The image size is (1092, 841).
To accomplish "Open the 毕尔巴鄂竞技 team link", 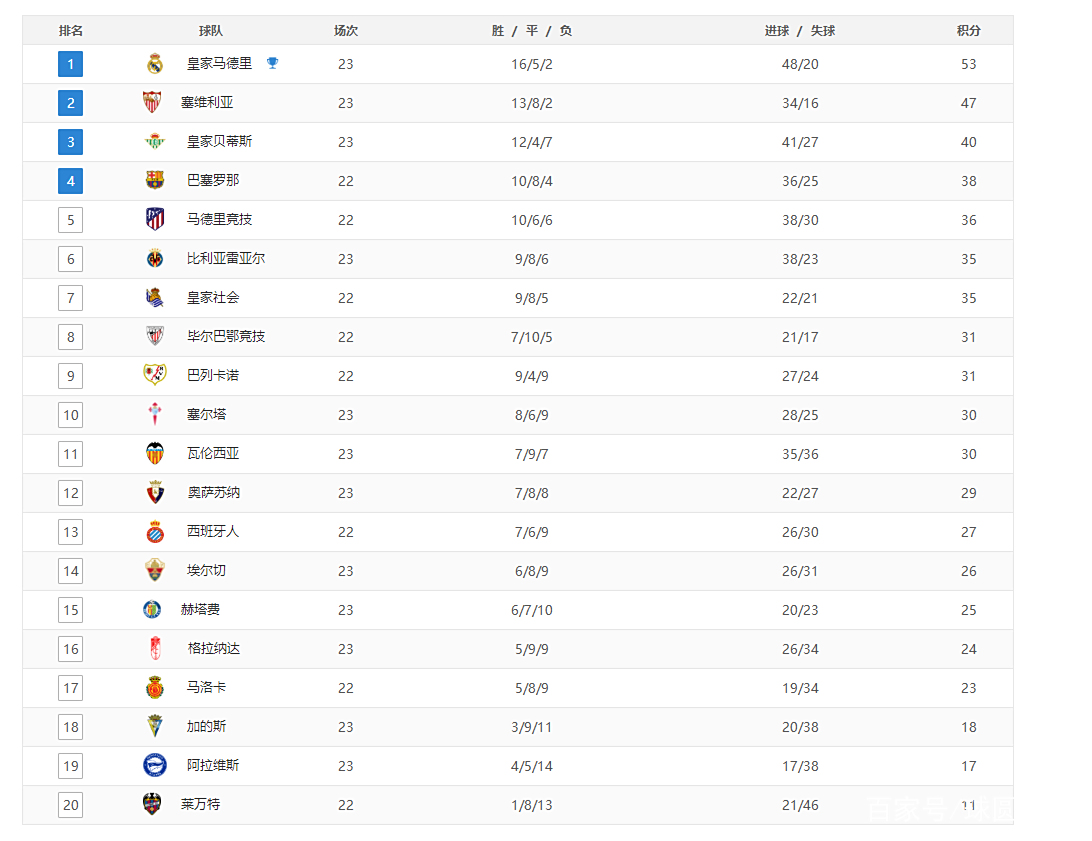I will [226, 336].
